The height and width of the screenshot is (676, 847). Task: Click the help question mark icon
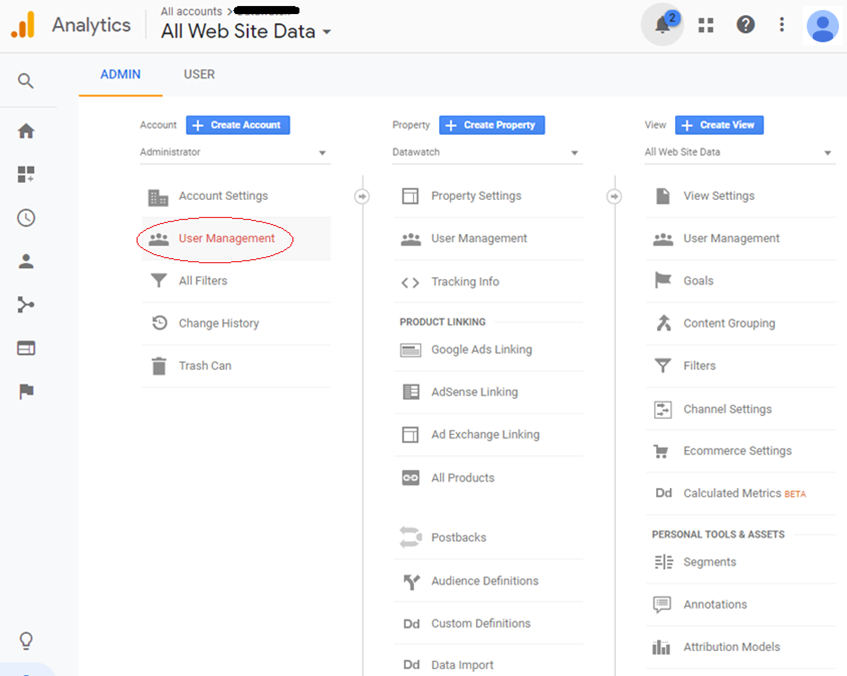coord(745,25)
